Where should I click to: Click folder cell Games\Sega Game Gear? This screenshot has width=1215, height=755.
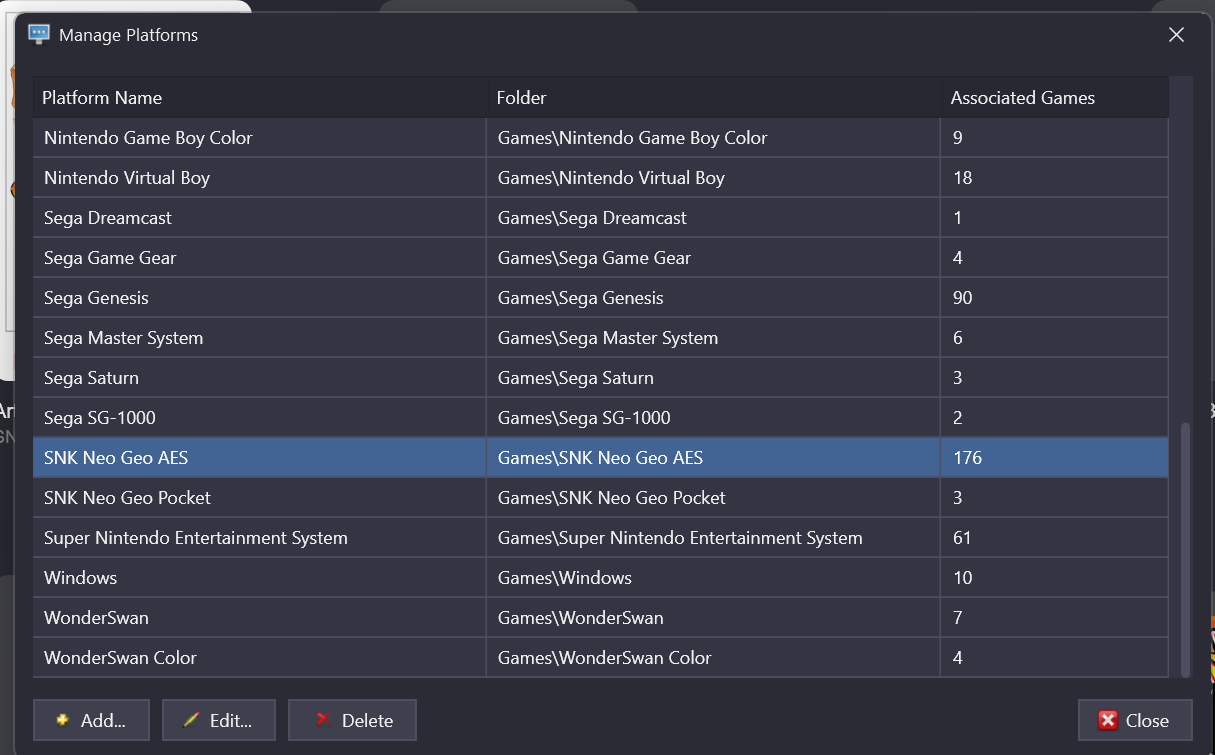(714, 258)
